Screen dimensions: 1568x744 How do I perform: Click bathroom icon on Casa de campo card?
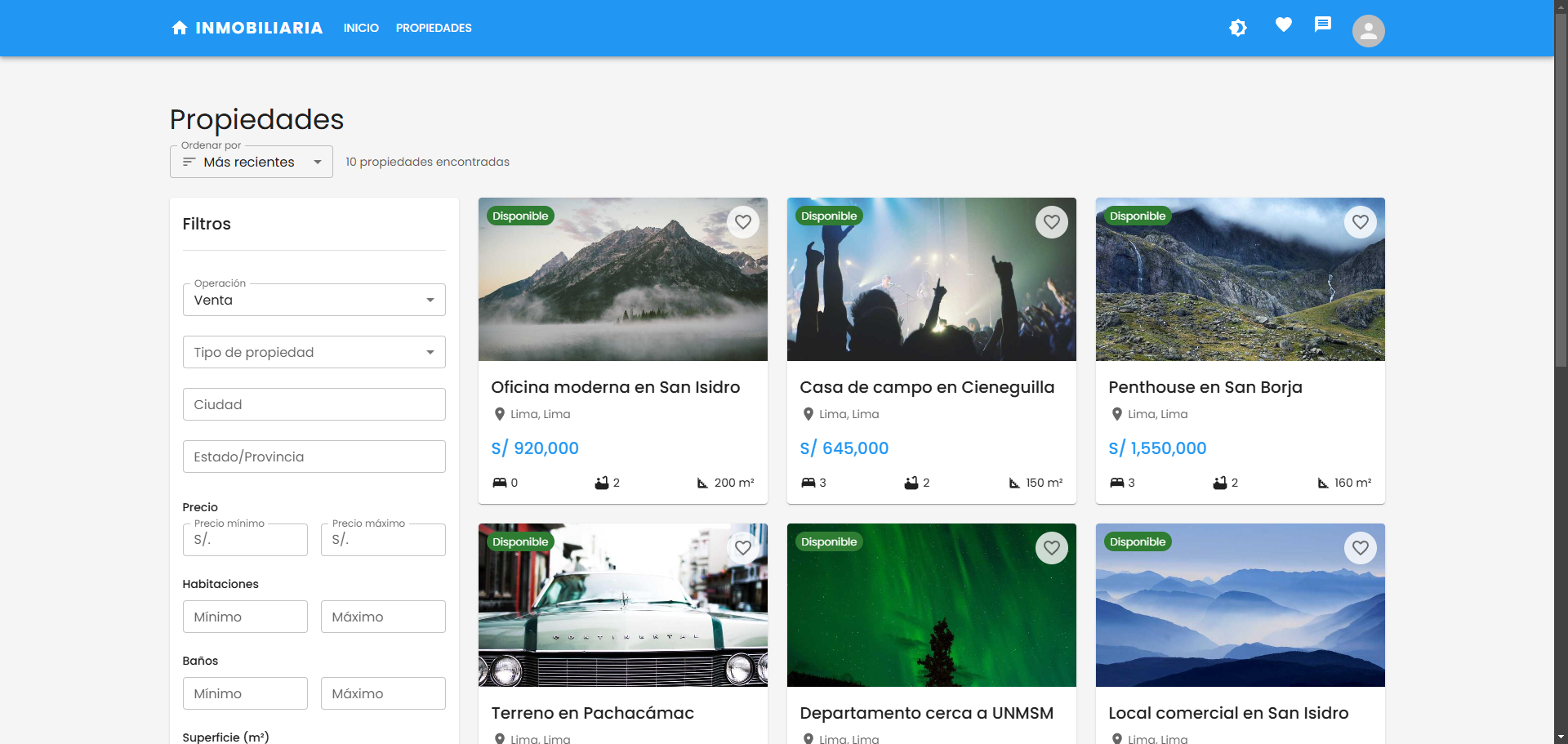(911, 483)
